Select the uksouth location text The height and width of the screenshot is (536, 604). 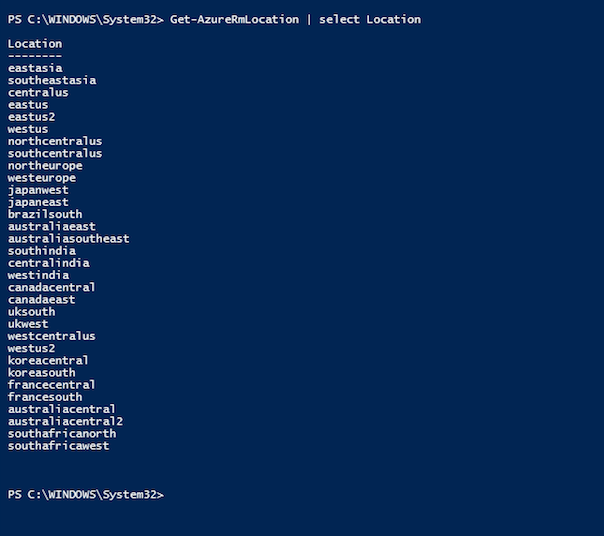[32, 312]
